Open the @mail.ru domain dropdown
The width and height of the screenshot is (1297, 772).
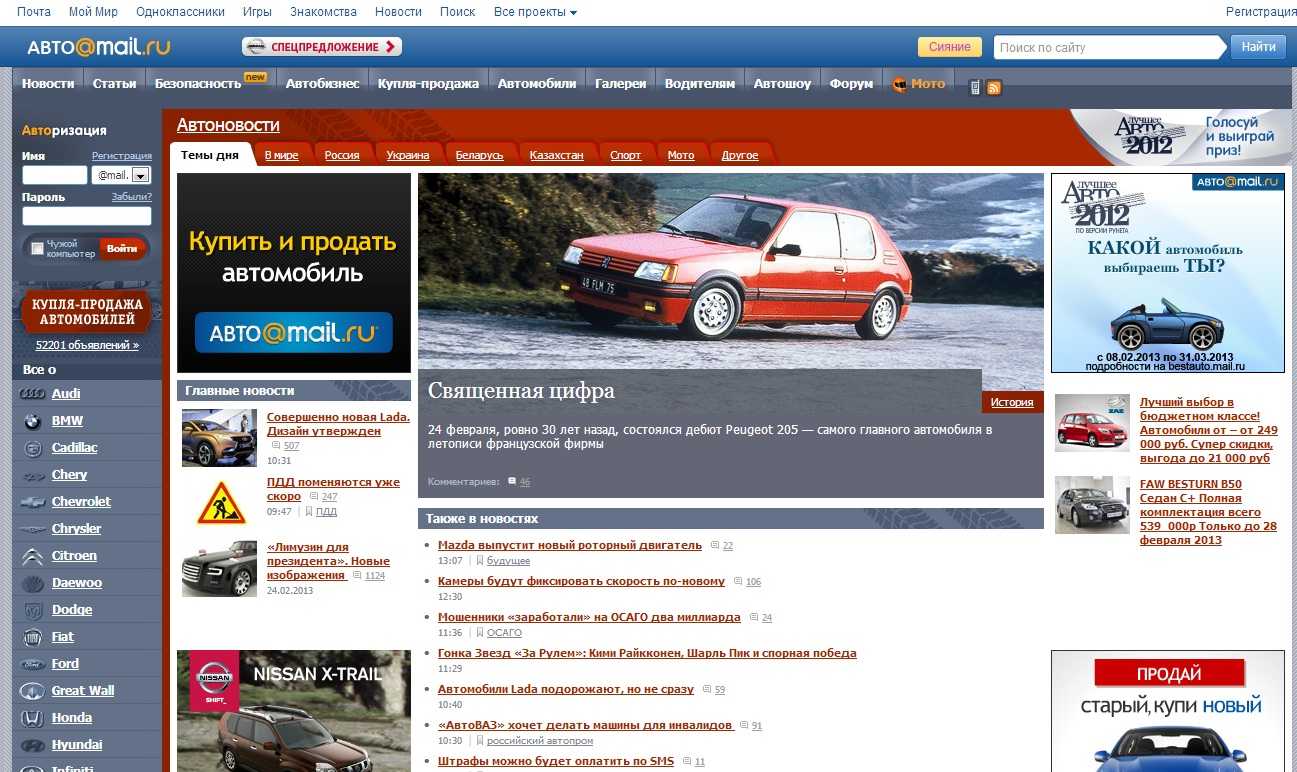click(x=121, y=175)
